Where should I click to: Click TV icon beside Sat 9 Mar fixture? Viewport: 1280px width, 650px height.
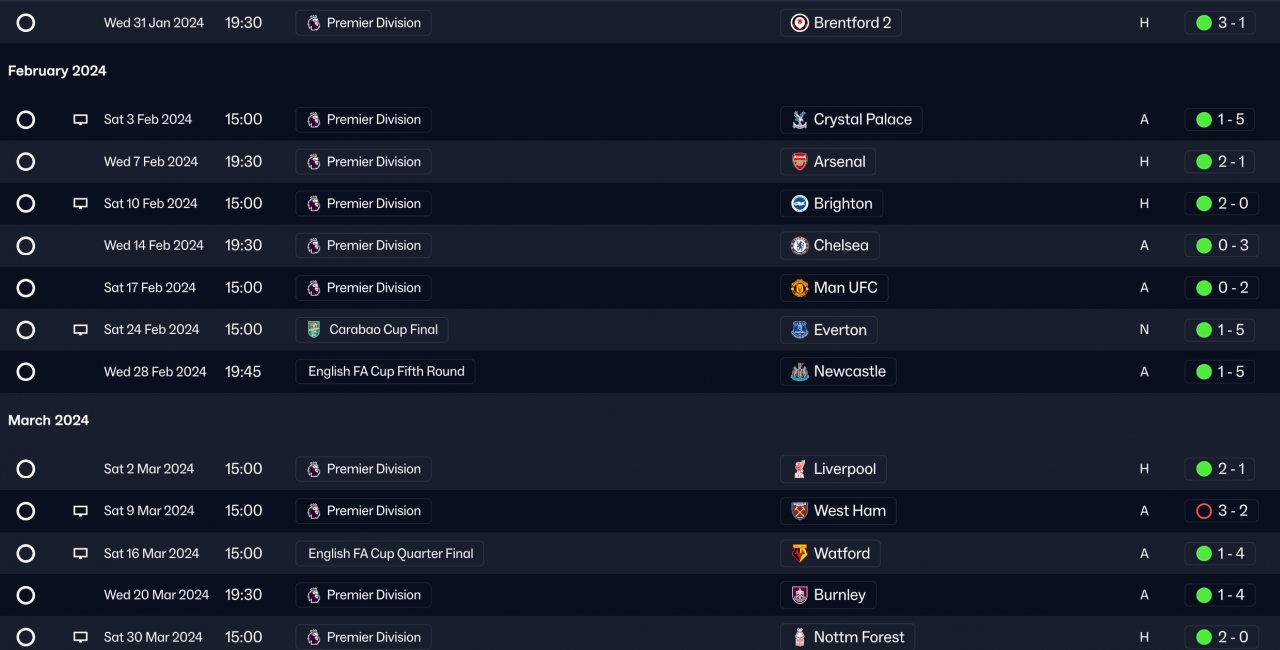[x=80, y=511]
